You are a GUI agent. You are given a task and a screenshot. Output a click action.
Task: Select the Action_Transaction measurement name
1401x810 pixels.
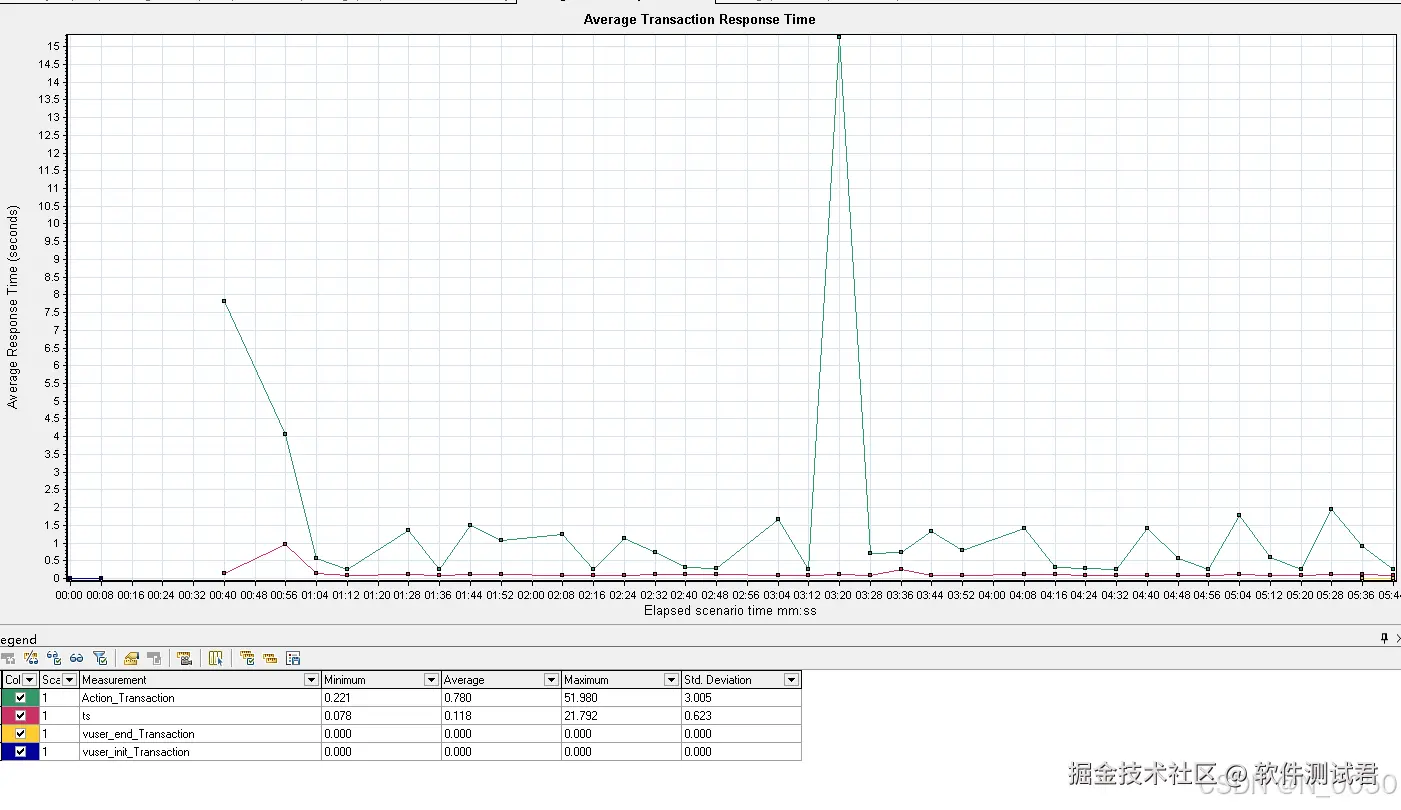128,698
